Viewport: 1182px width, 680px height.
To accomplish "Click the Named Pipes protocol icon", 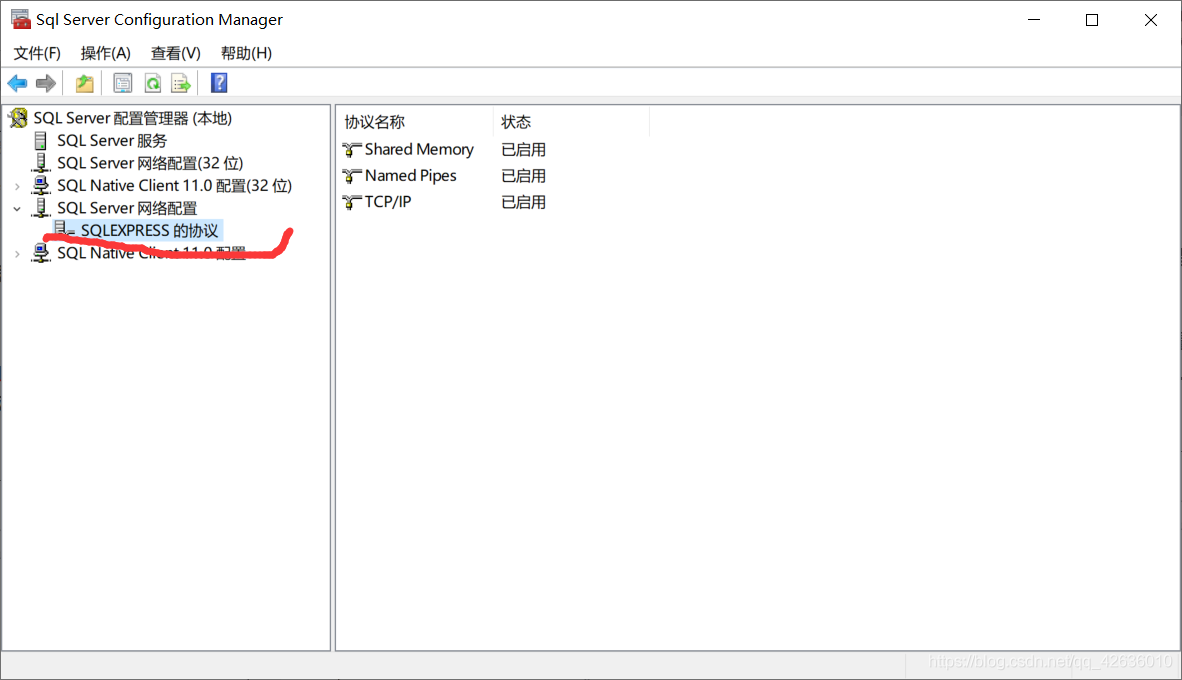I will (351, 176).
